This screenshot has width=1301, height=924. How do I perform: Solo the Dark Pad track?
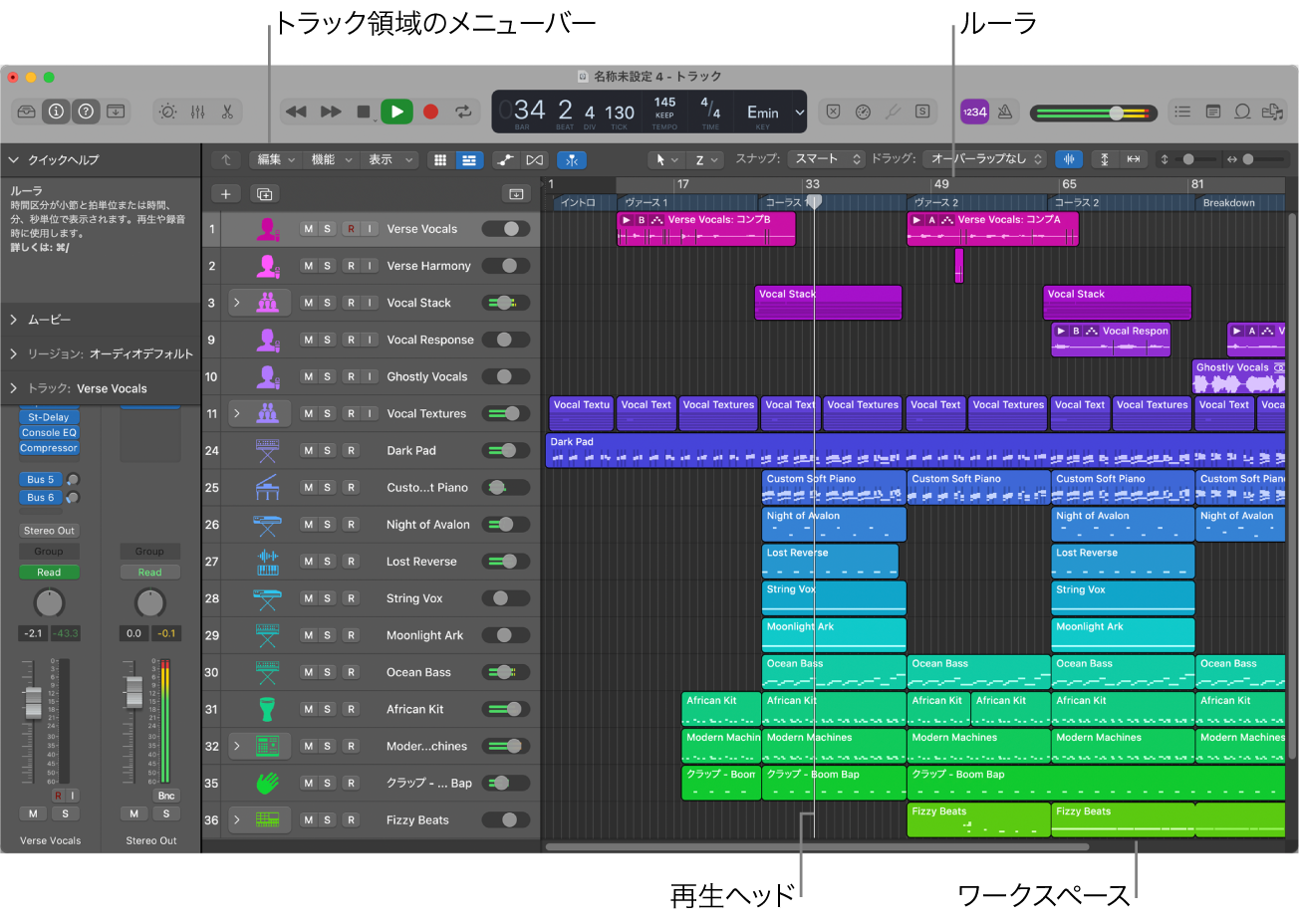(327, 451)
